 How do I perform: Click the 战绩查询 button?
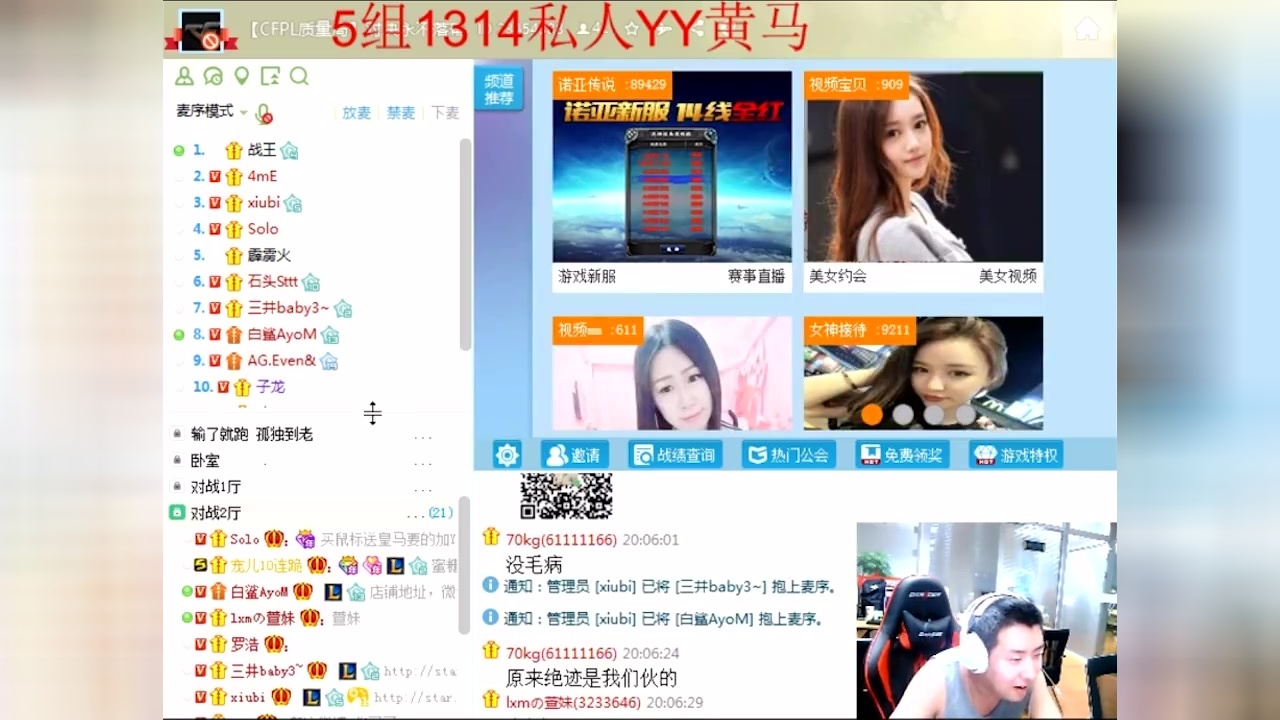(675, 455)
